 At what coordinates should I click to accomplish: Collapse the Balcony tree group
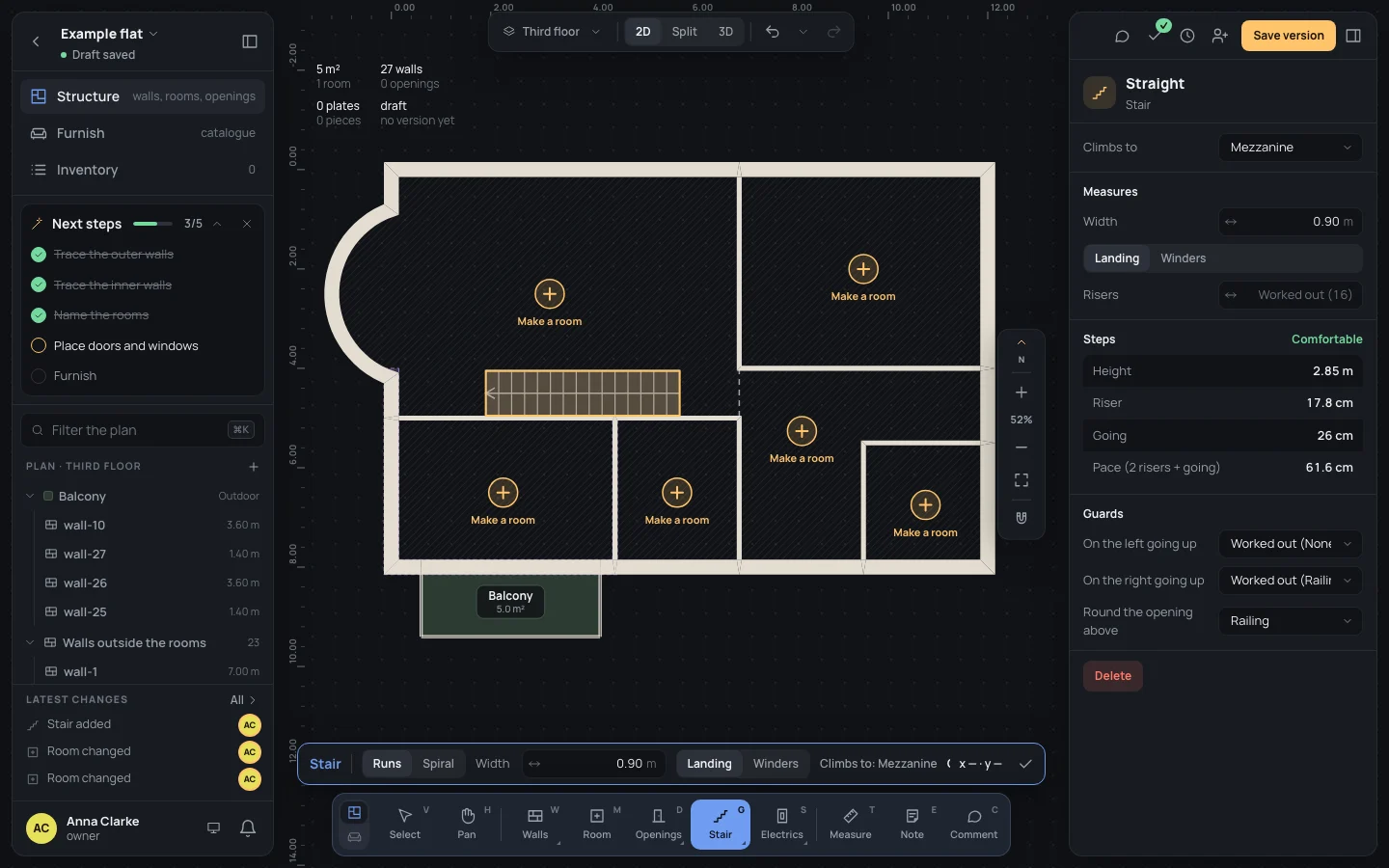(x=30, y=496)
